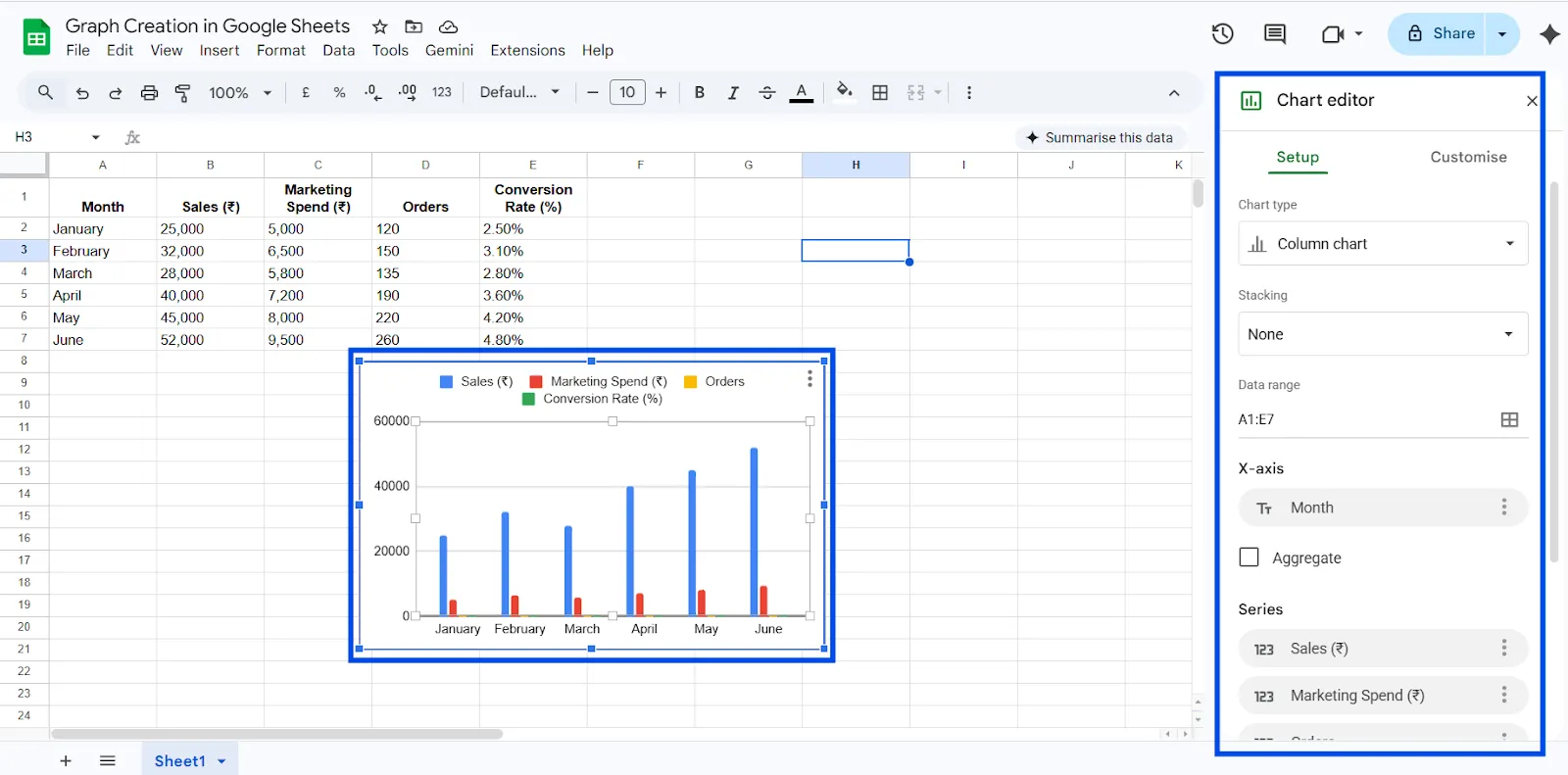Image resolution: width=1568 pixels, height=775 pixels.
Task: Open the Insert menu
Action: [x=220, y=50]
